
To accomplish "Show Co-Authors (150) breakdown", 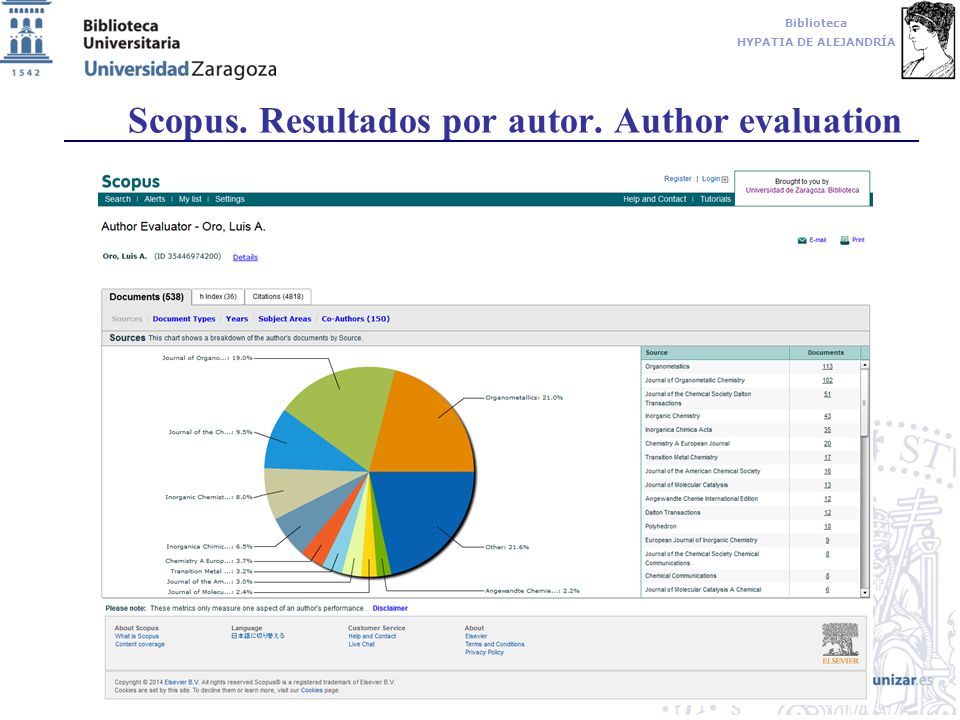I will [x=356, y=319].
